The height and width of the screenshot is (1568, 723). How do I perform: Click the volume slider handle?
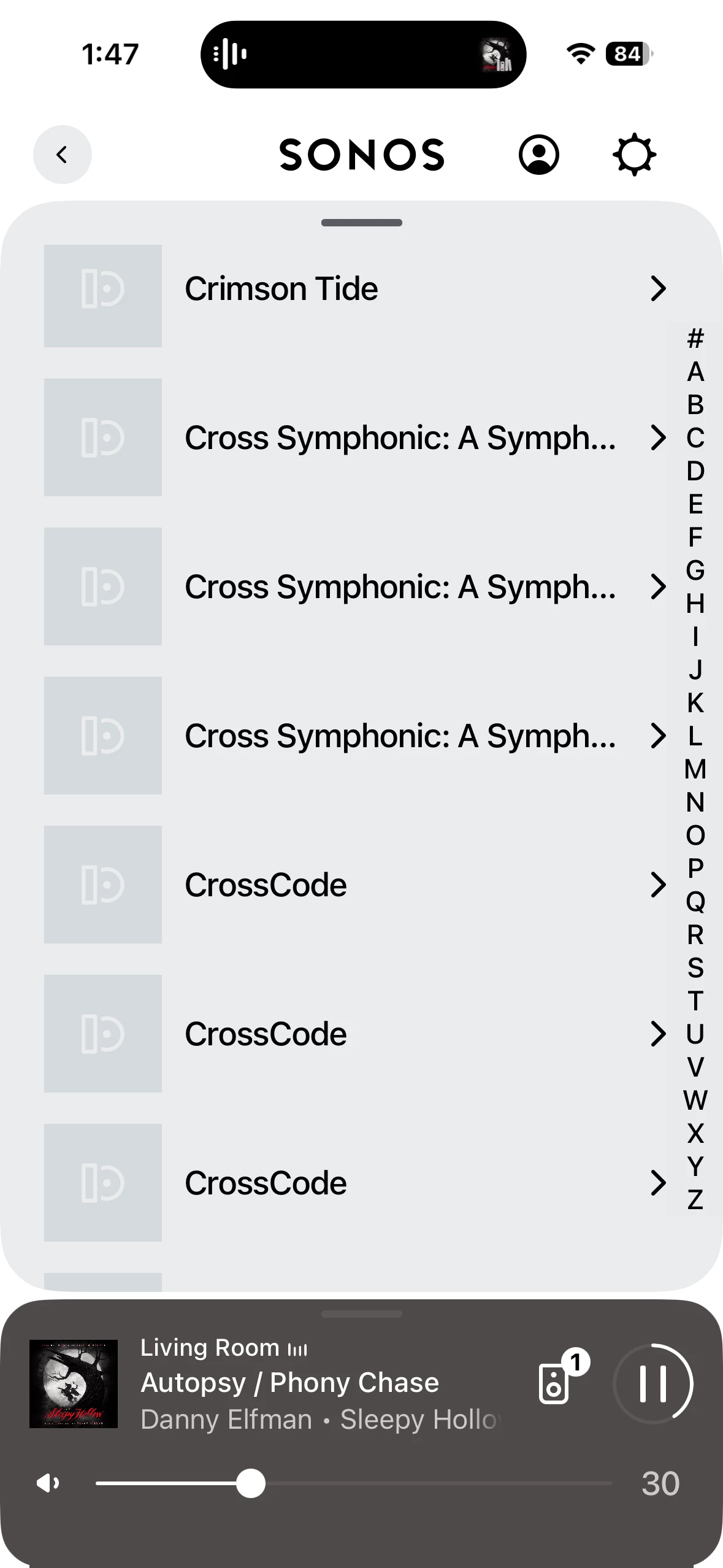click(x=251, y=1483)
